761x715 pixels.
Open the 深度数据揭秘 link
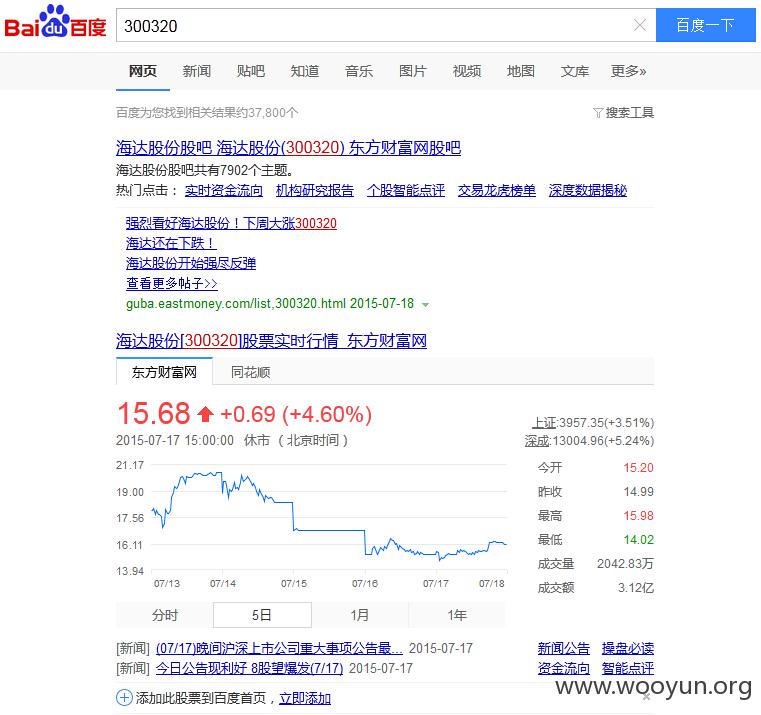coord(588,190)
